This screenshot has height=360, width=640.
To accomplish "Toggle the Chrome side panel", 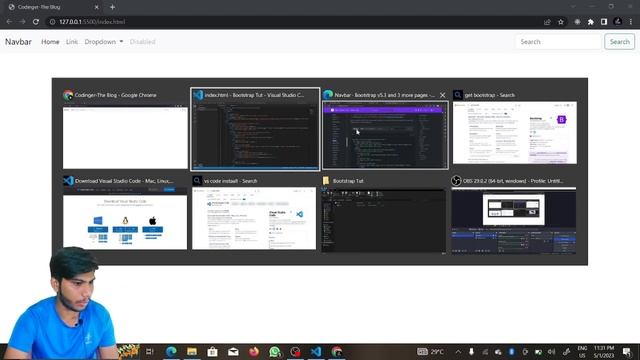I will coord(604,22).
